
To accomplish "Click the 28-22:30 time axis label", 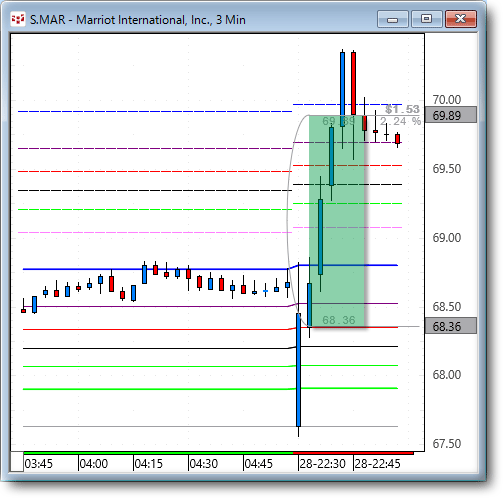I will 322,464.
